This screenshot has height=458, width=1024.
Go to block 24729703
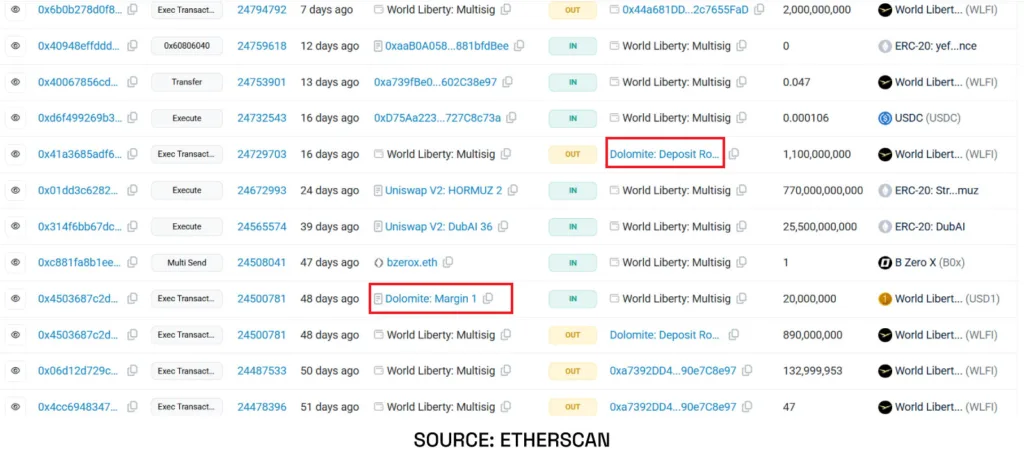point(262,154)
